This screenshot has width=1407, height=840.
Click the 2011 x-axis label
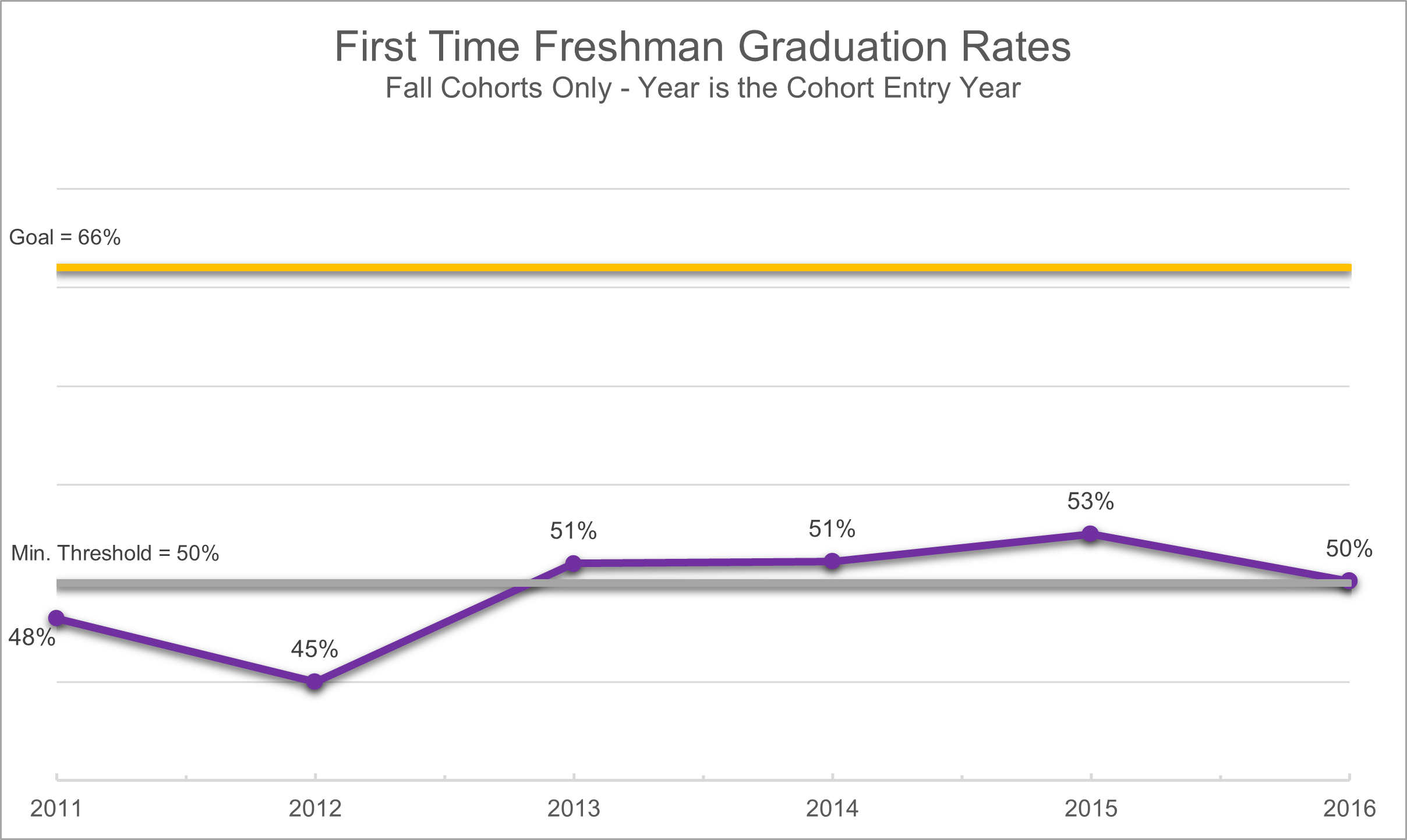[56, 809]
